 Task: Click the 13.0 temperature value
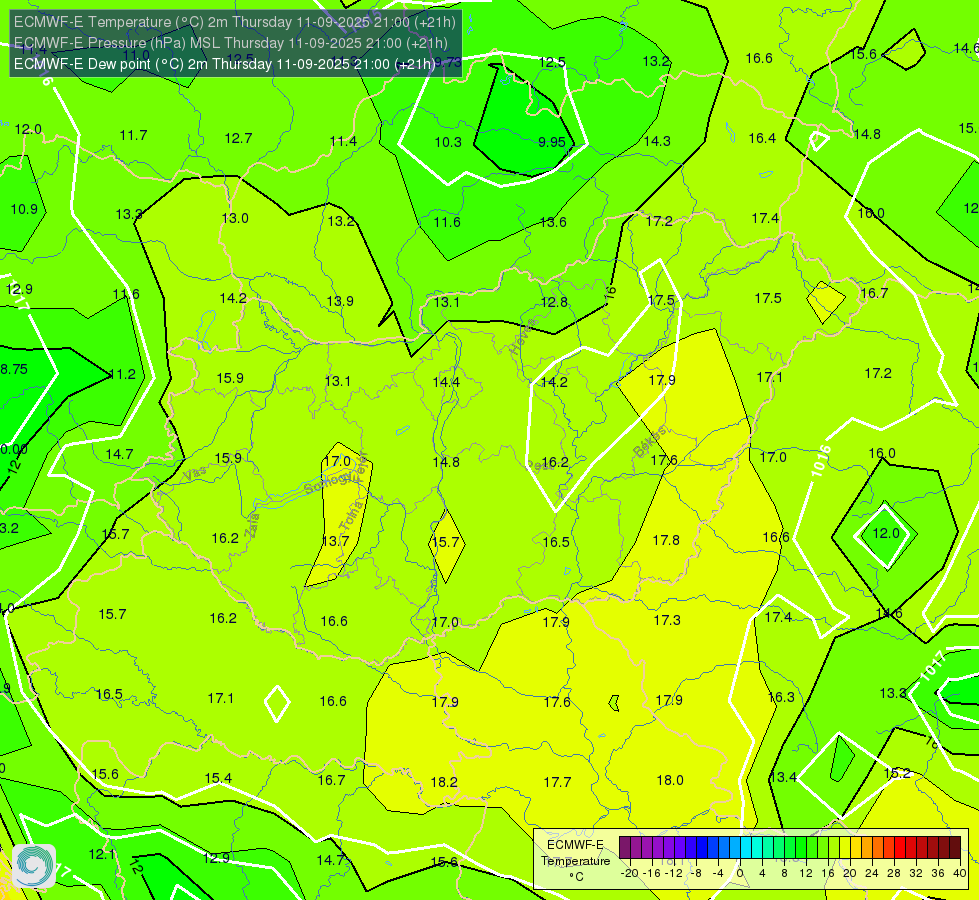tap(235, 218)
